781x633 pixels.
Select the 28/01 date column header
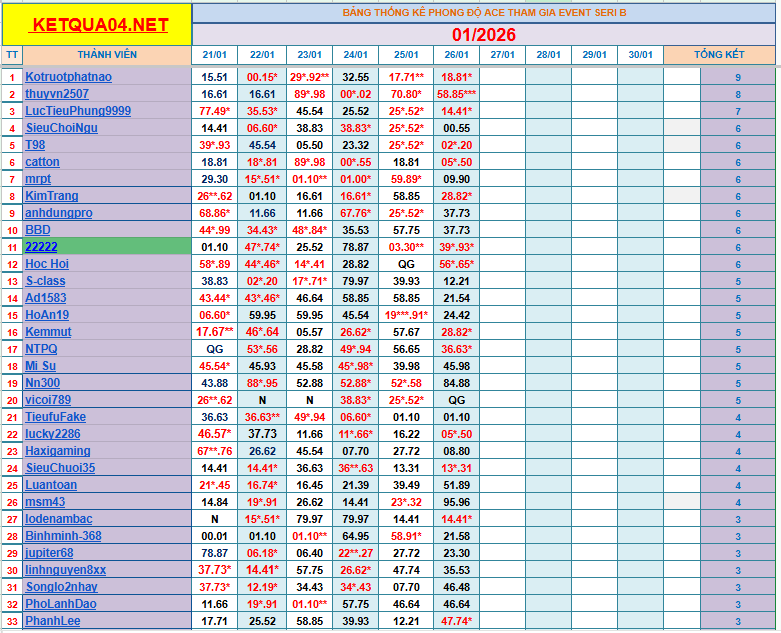(547, 55)
